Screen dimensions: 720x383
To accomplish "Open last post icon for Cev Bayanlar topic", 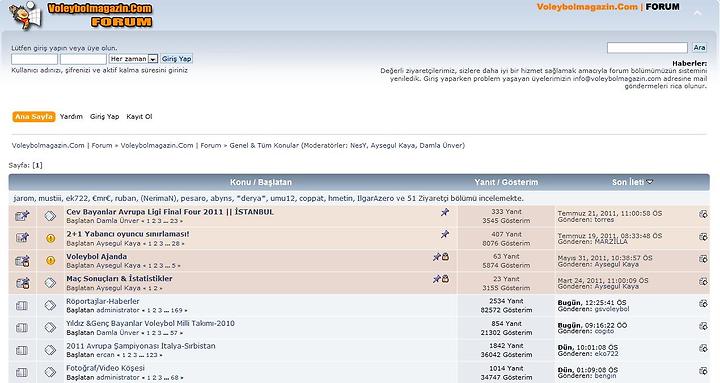I will tap(703, 214).
